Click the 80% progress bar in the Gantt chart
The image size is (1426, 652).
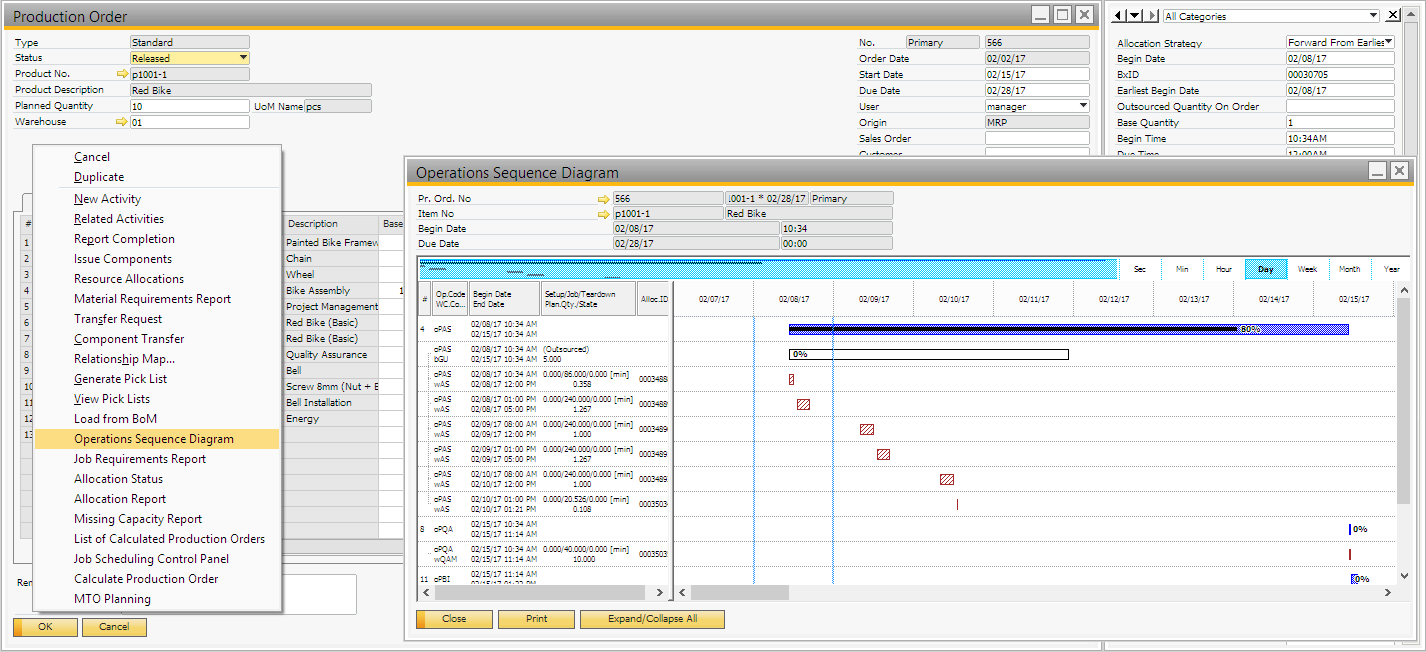tap(1068, 329)
